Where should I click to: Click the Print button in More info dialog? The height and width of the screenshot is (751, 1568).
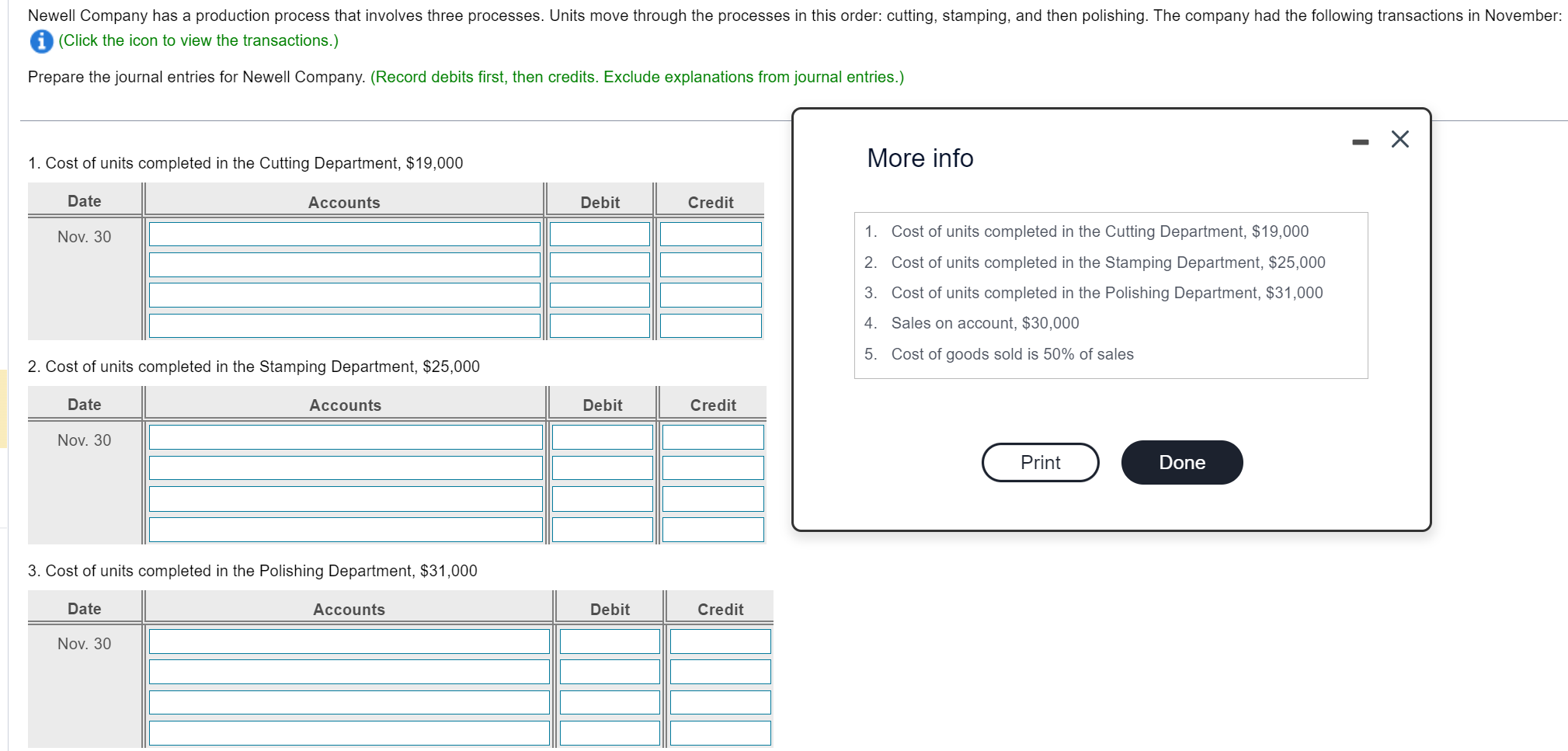pyautogui.click(x=1039, y=461)
